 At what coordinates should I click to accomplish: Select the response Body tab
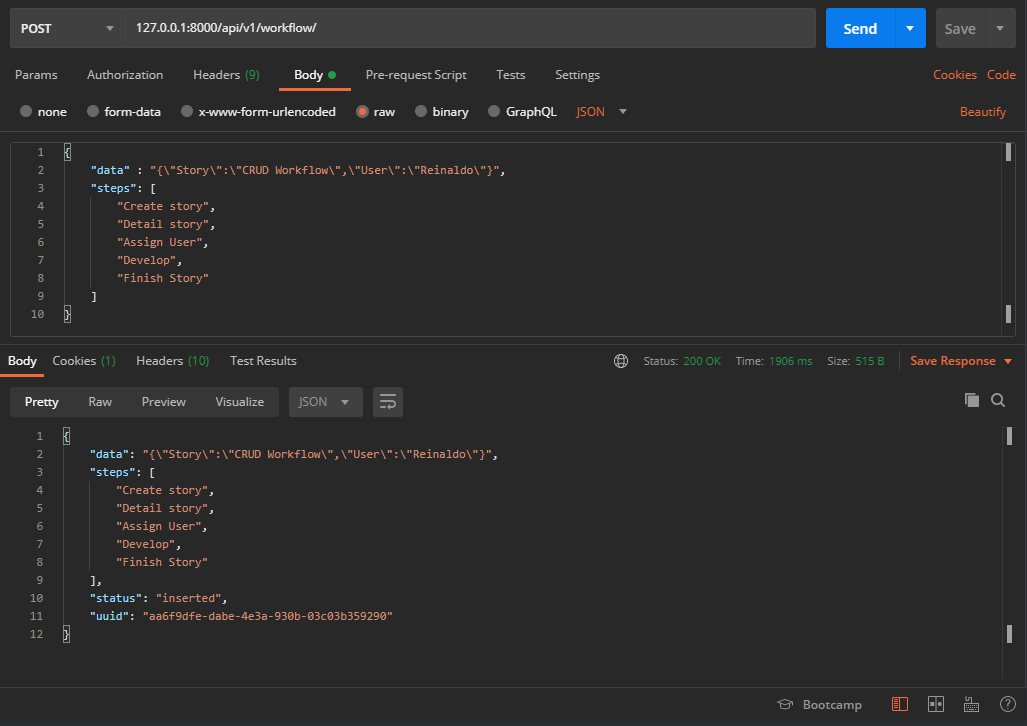click(22, 361)
